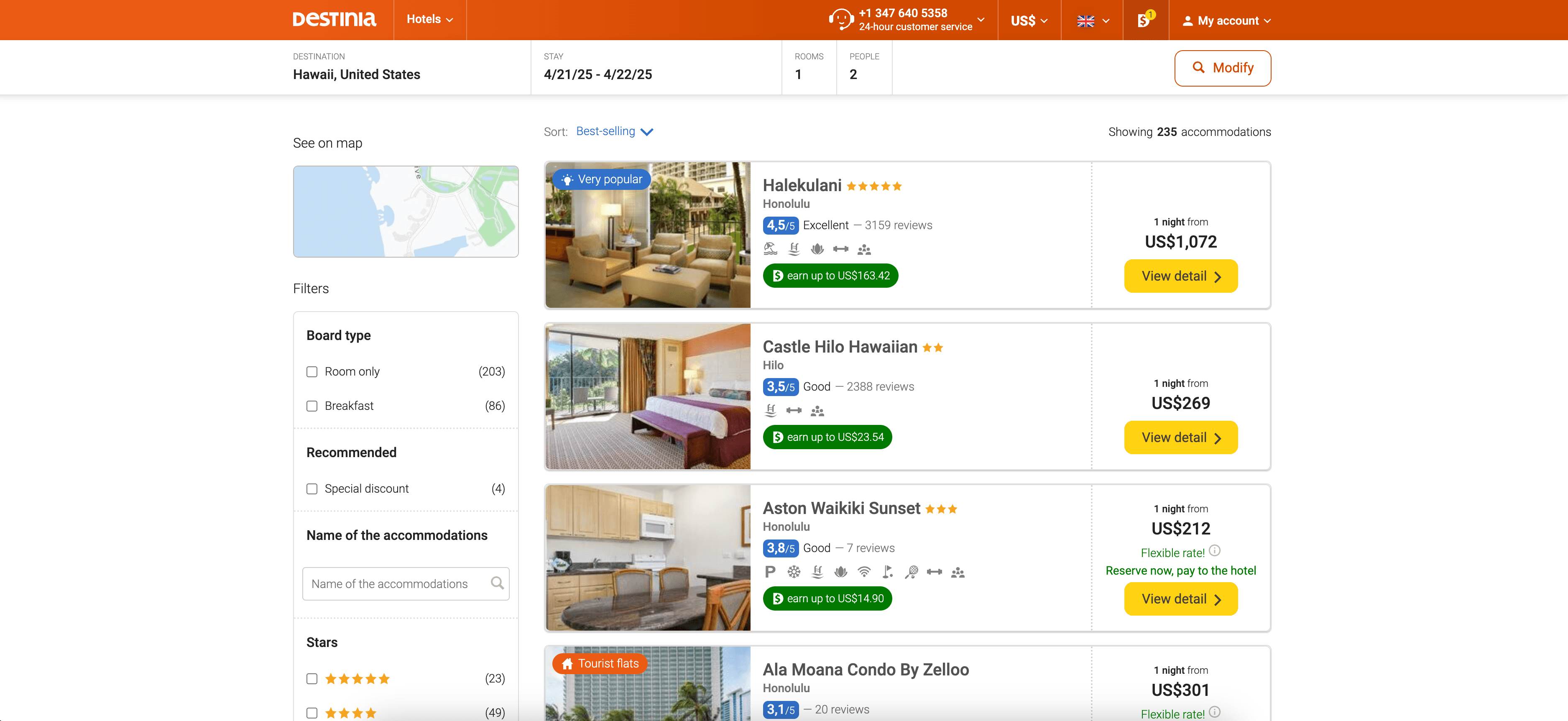Image resolution: width=1568 pixels, height=721 pixels.
Task: Click View detail for Aston Waikiki Sunset
Action: (x=1180, y=599)
